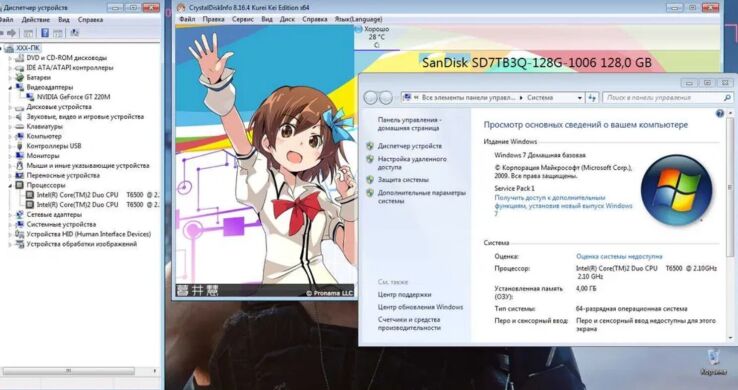
Task: Open the Файл menu in CrystalDiskInfo
Action: (187, 19)
